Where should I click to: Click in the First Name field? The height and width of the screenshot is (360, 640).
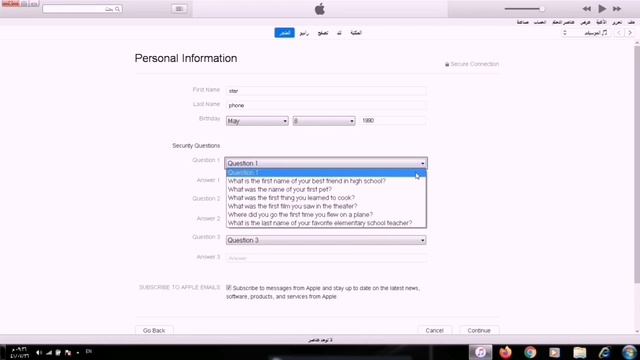pos(326,91)
